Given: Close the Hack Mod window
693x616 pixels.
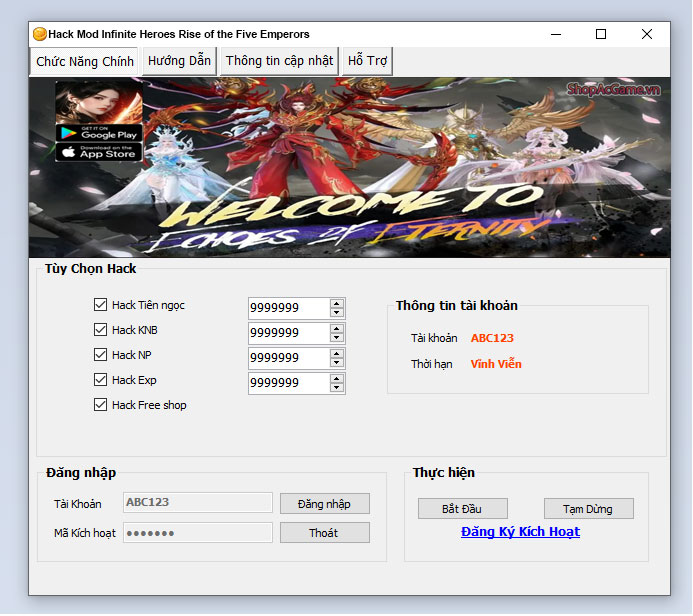Looking at the screenshot, I should [x=647, y=34].
